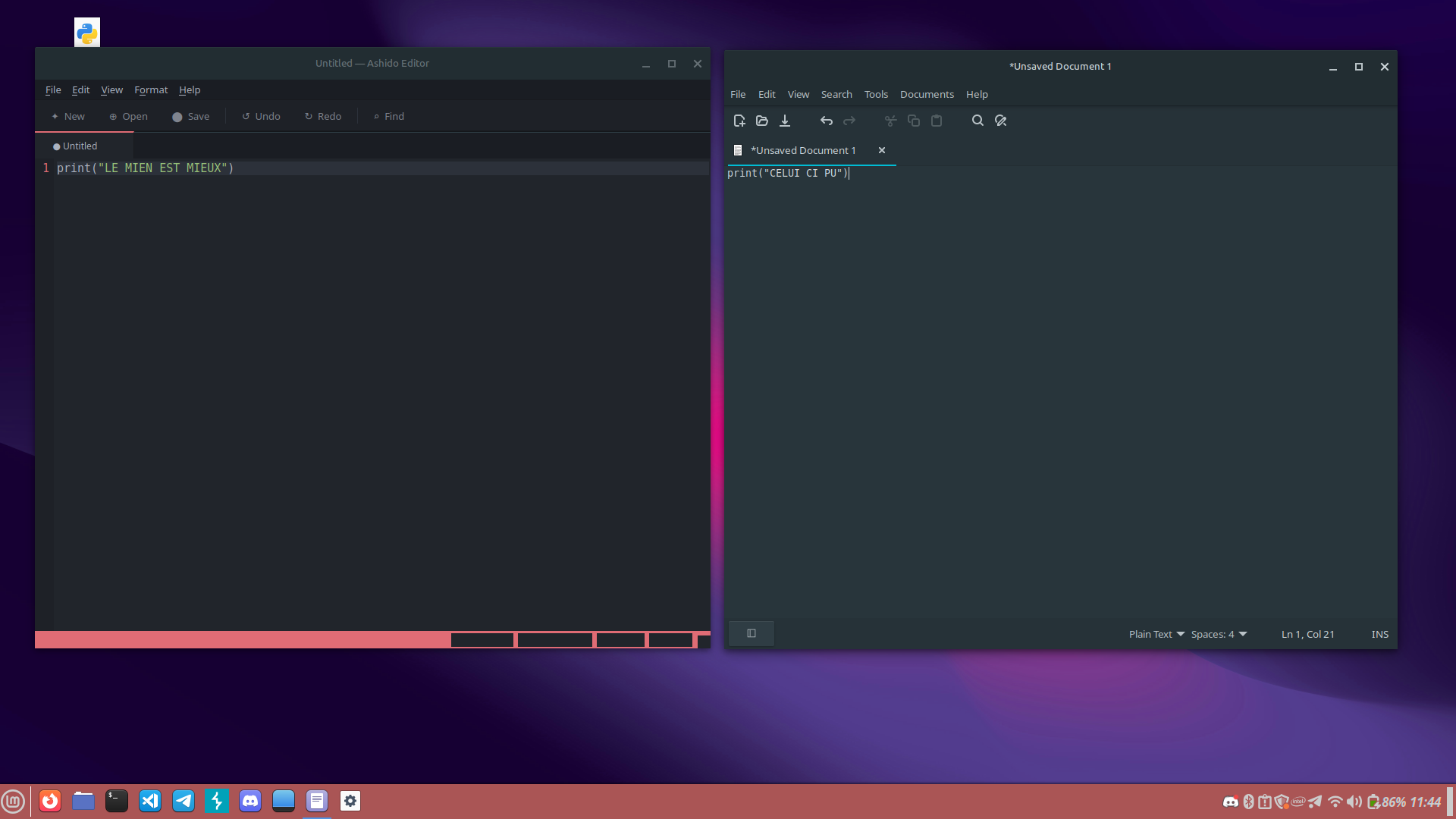Image resolution: width=1456 pixels, height=819 pixels.
Task: Click the undo arrow icon in the right editor
Action: [x=827, y=121]
